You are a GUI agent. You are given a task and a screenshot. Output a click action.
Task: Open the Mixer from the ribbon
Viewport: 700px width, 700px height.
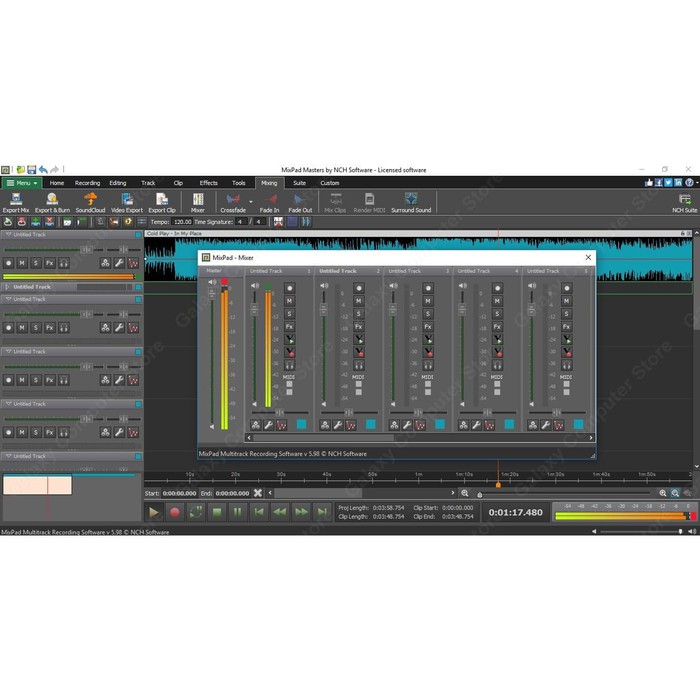(x=198, y=202)
